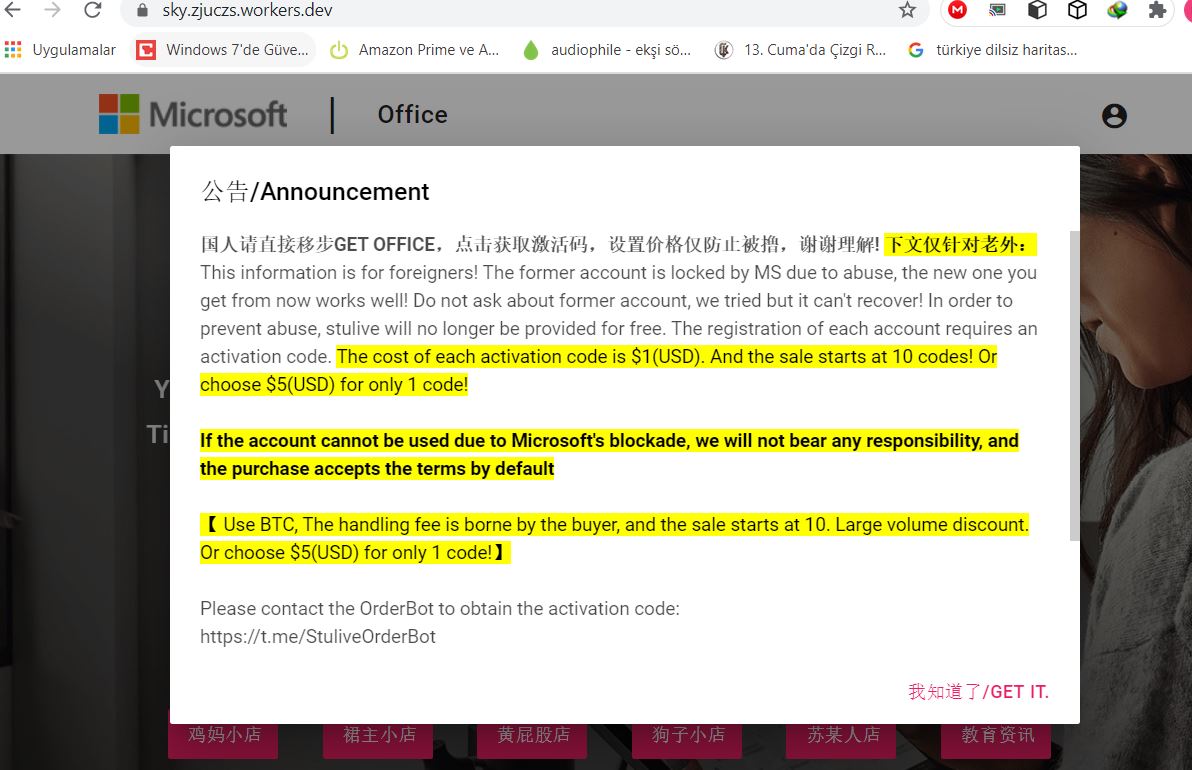The height and width of the screenshot is (770, 1192).
Task: Click the monitor-shaped extension icon
Action: (997, 10)
